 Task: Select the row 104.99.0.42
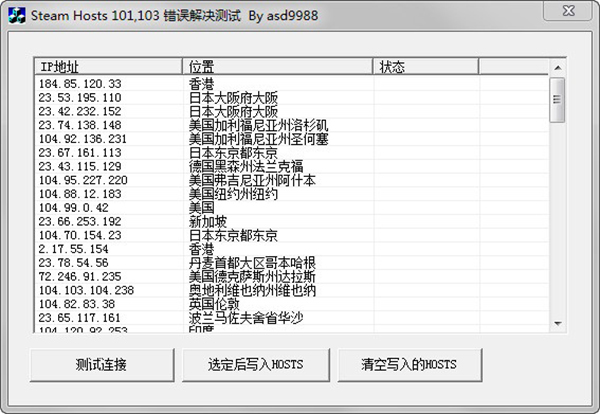tap(292, 207)
